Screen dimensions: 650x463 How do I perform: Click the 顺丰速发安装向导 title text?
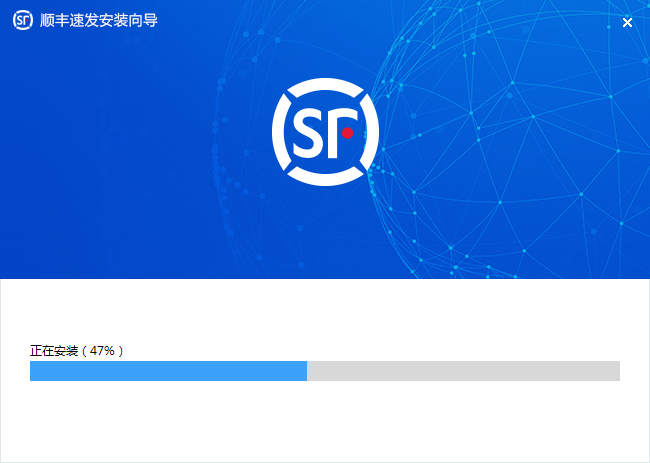pyautogui.click(x=98, y=21)
